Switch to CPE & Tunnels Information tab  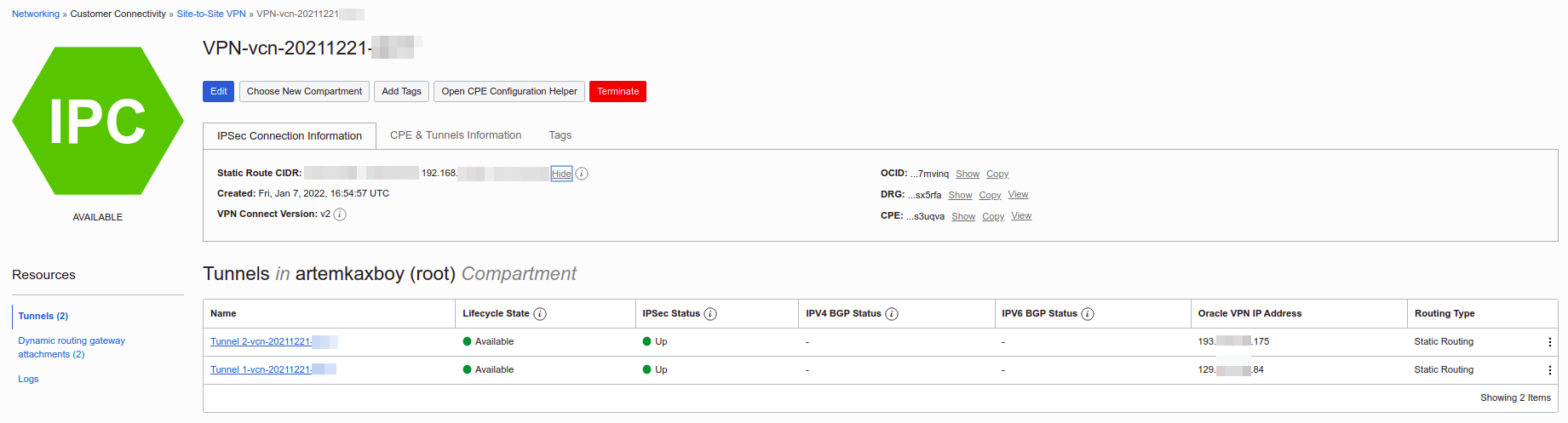tap(456, 135)
